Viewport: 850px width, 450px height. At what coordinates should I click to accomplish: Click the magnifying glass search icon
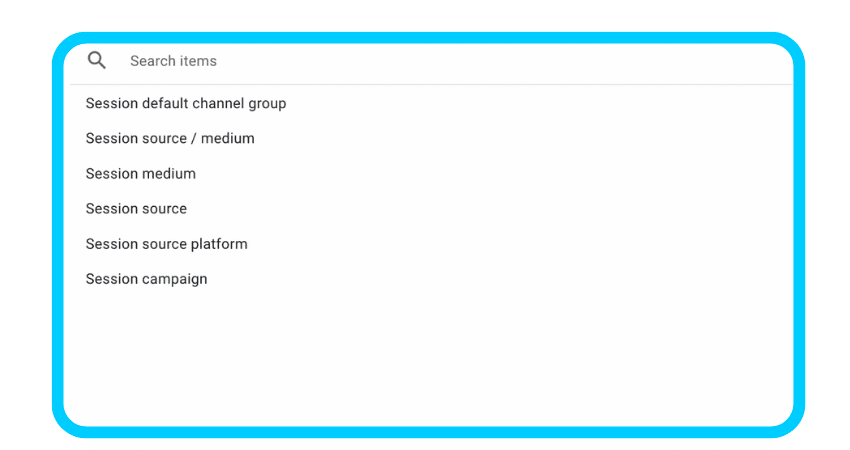coord(96,60)
